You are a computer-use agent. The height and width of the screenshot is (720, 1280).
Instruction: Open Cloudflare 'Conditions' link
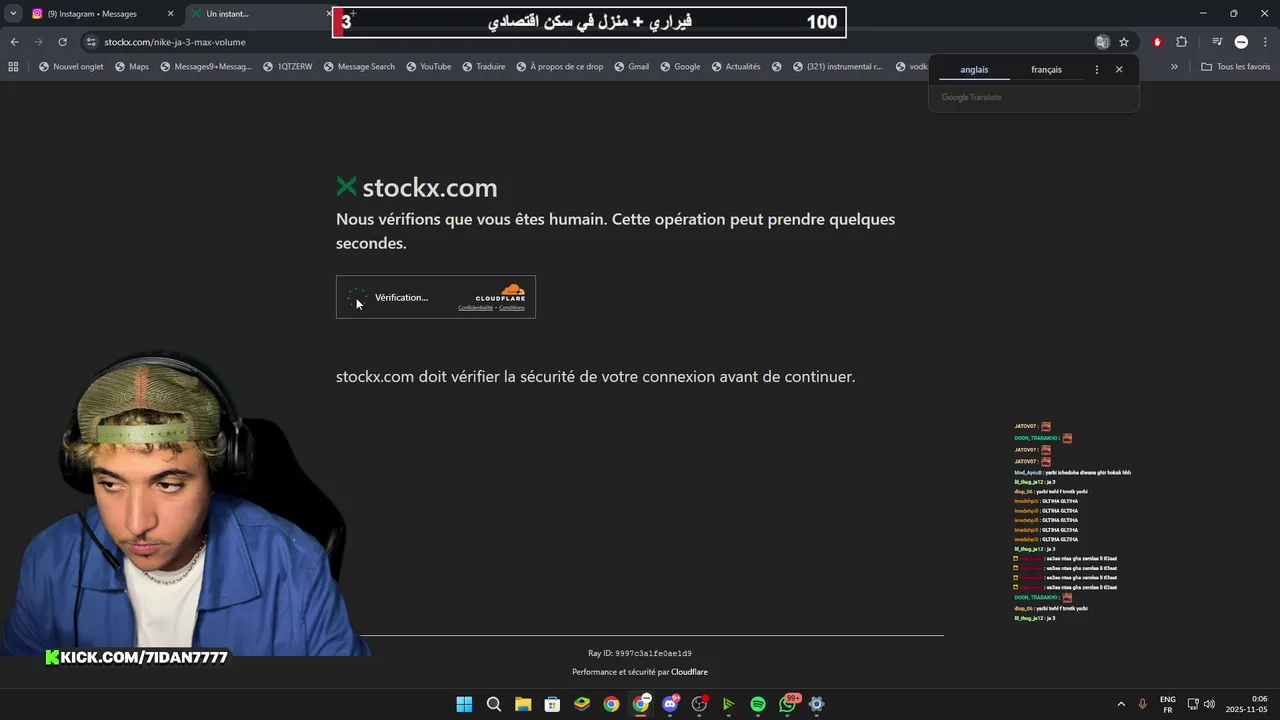click(512, 308)
